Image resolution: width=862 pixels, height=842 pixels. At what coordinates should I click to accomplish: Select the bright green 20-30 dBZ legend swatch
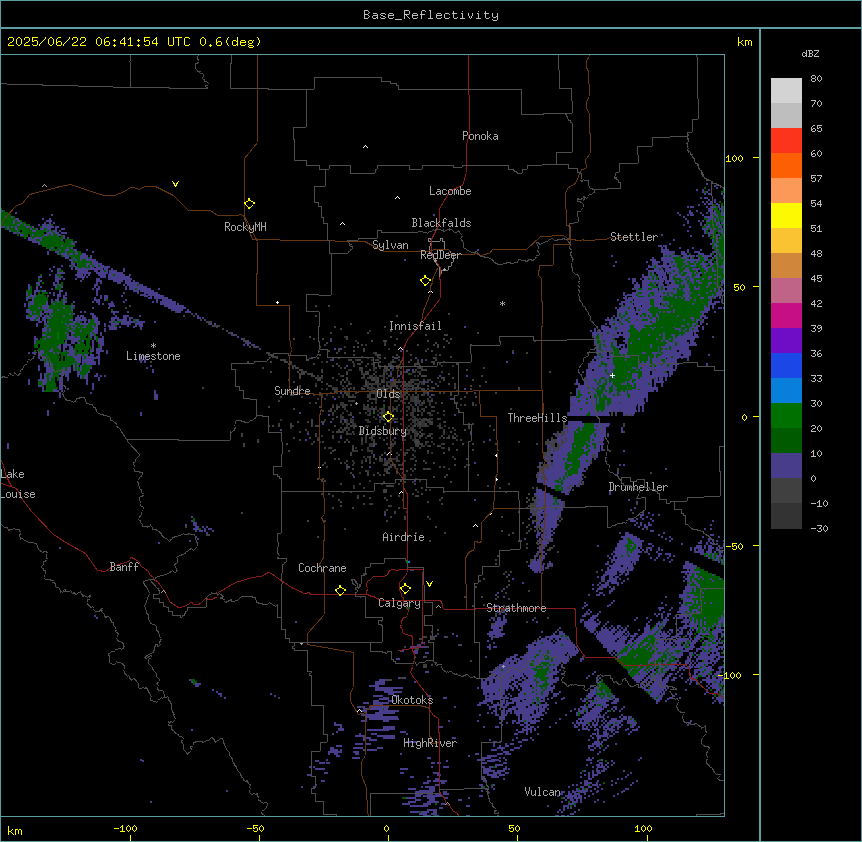(786, 416)
